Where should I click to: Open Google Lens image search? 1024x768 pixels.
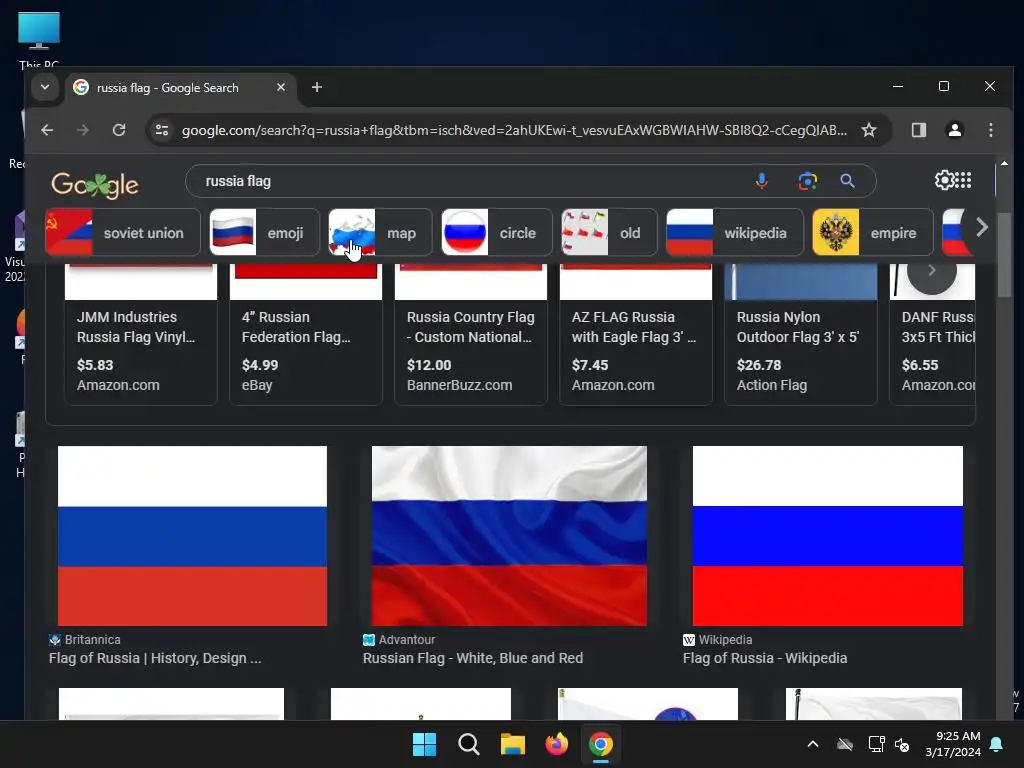click(808, 181)
